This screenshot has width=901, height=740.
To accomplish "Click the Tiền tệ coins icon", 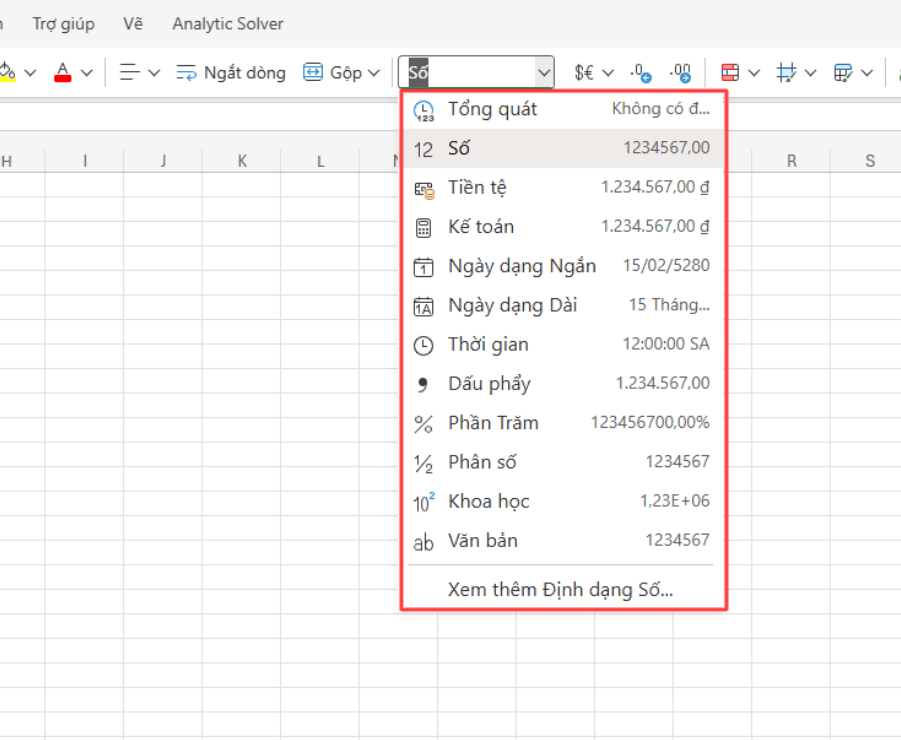I will pyautogui.click(x=424, y=190).
